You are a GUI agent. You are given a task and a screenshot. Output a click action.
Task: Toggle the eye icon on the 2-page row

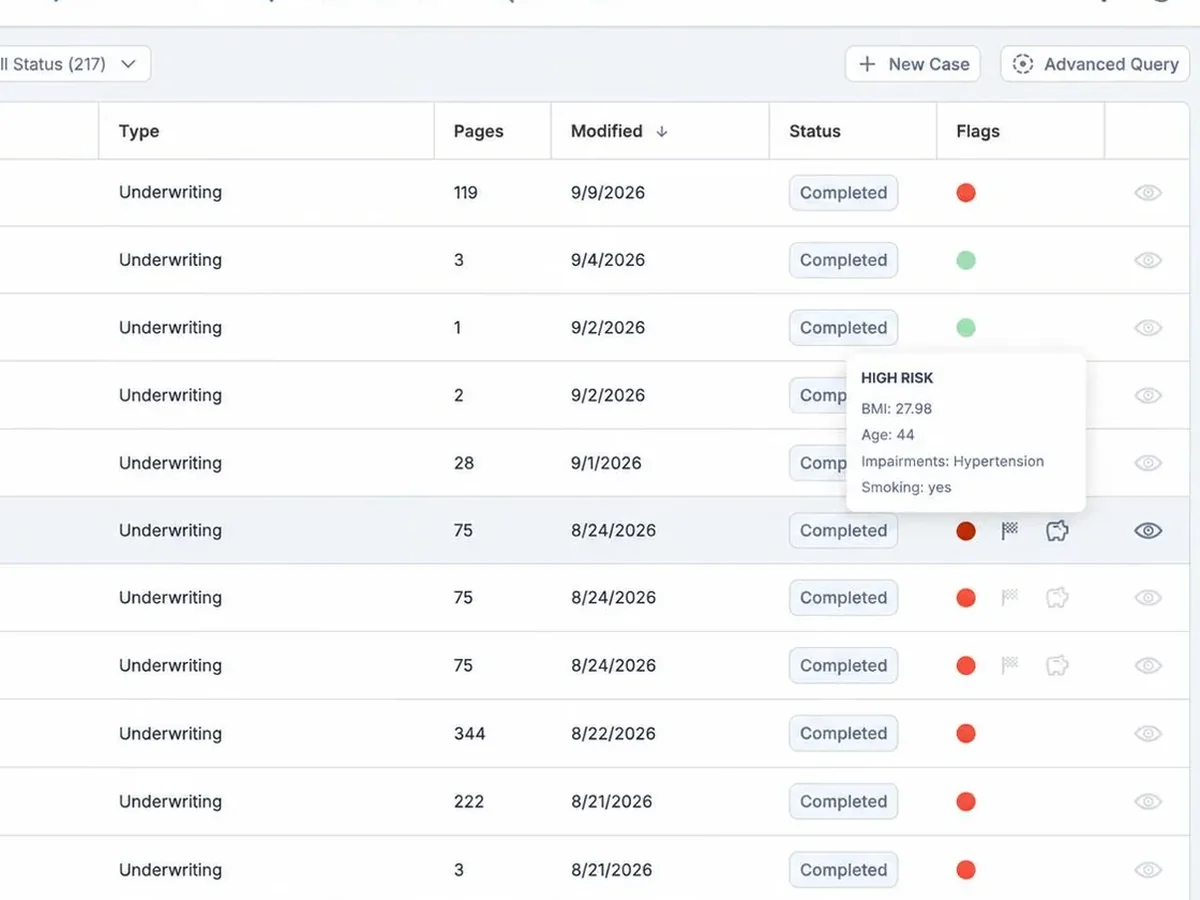pyautogui.click(x=1148, y=395)
